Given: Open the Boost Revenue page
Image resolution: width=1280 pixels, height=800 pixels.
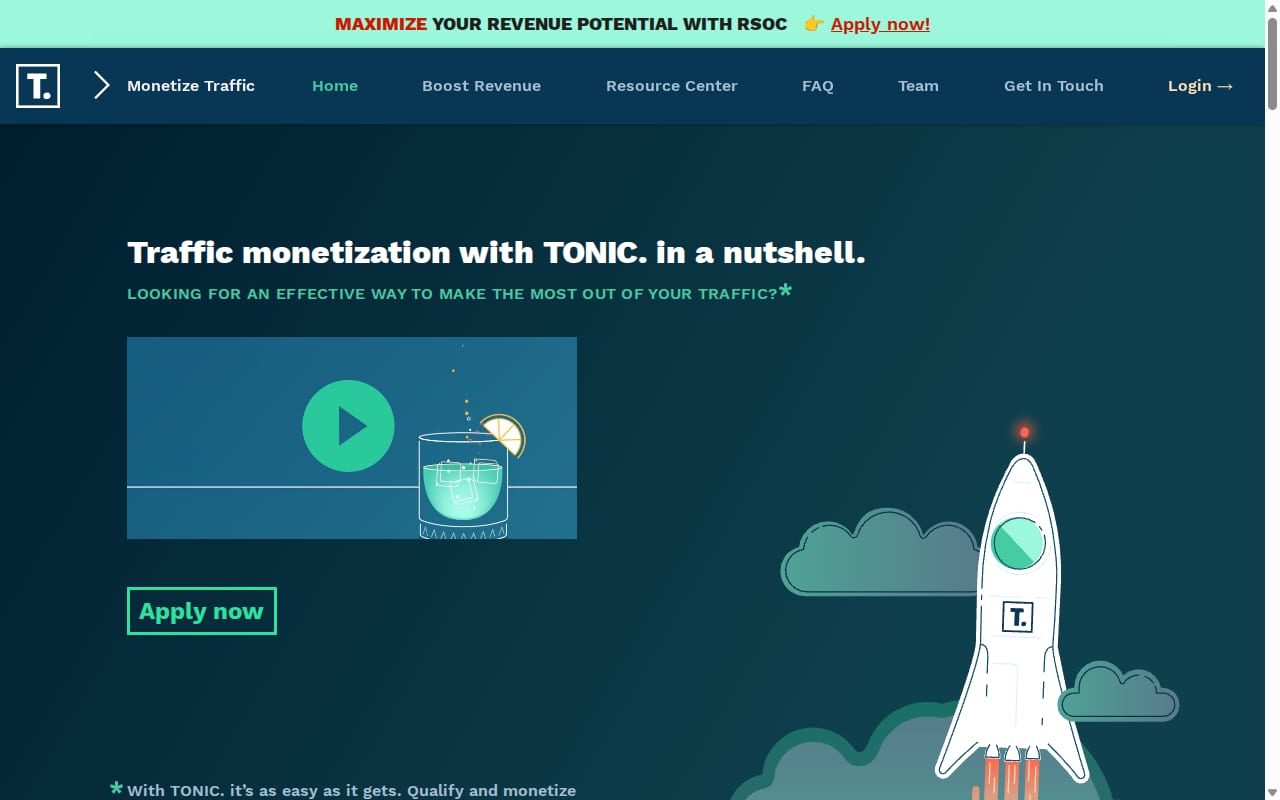Looking at the screenshot, I should click(x=481, y=86).
